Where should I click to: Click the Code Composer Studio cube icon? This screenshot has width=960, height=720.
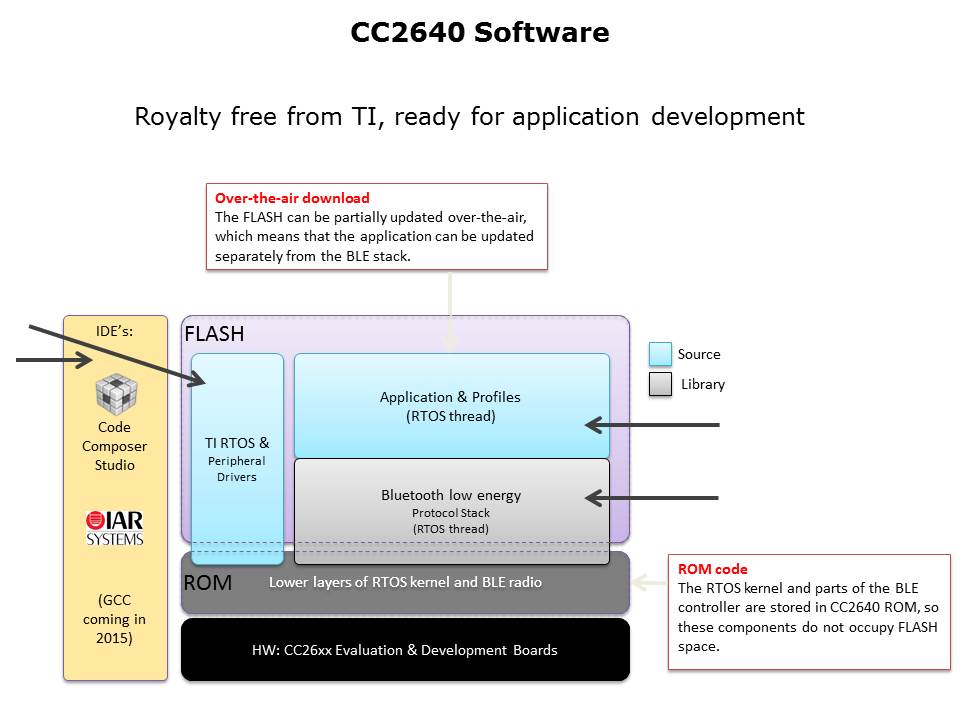(115, 393)
